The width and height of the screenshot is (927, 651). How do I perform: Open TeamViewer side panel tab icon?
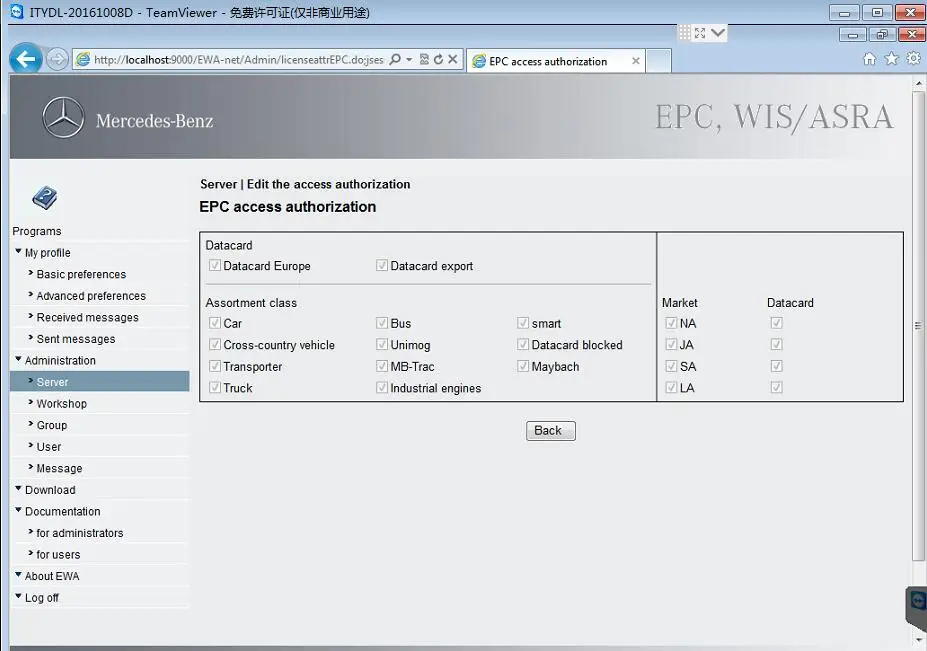click(x=917, y=603)
